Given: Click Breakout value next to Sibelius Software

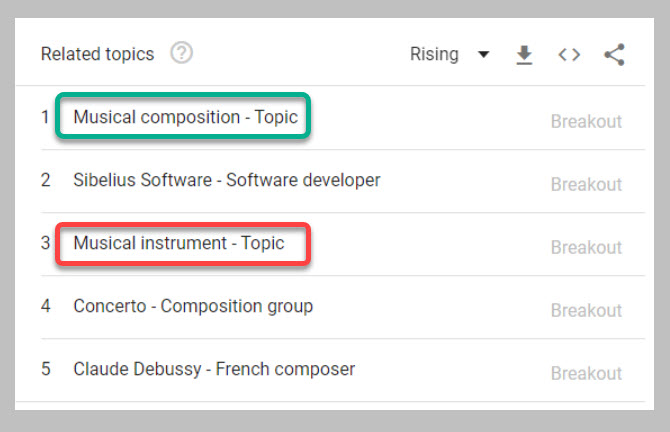Looking at the screenshot, I should click(x=586, y=185).
